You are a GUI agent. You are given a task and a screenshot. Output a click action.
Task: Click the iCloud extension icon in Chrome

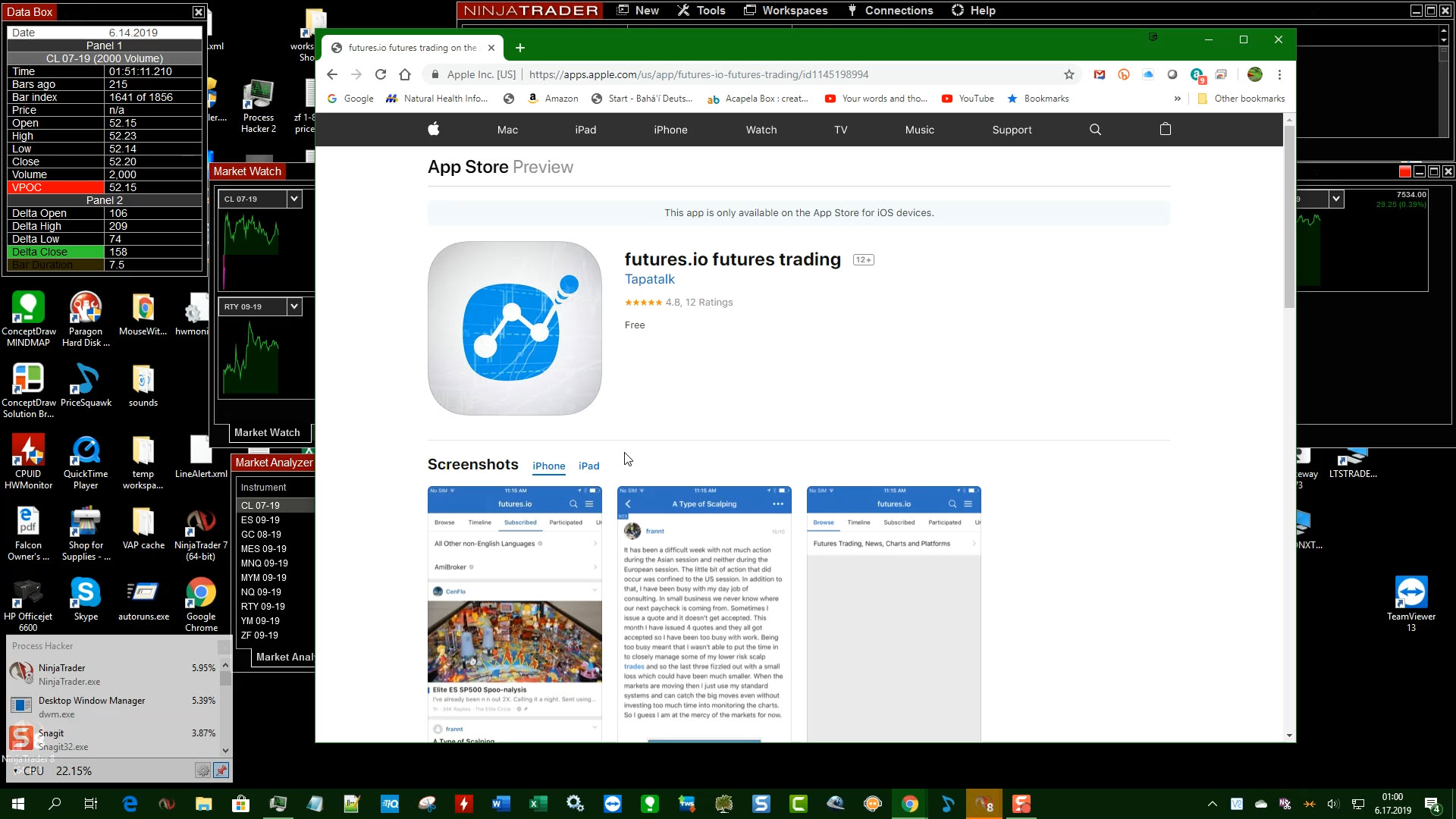[1148, 74]
